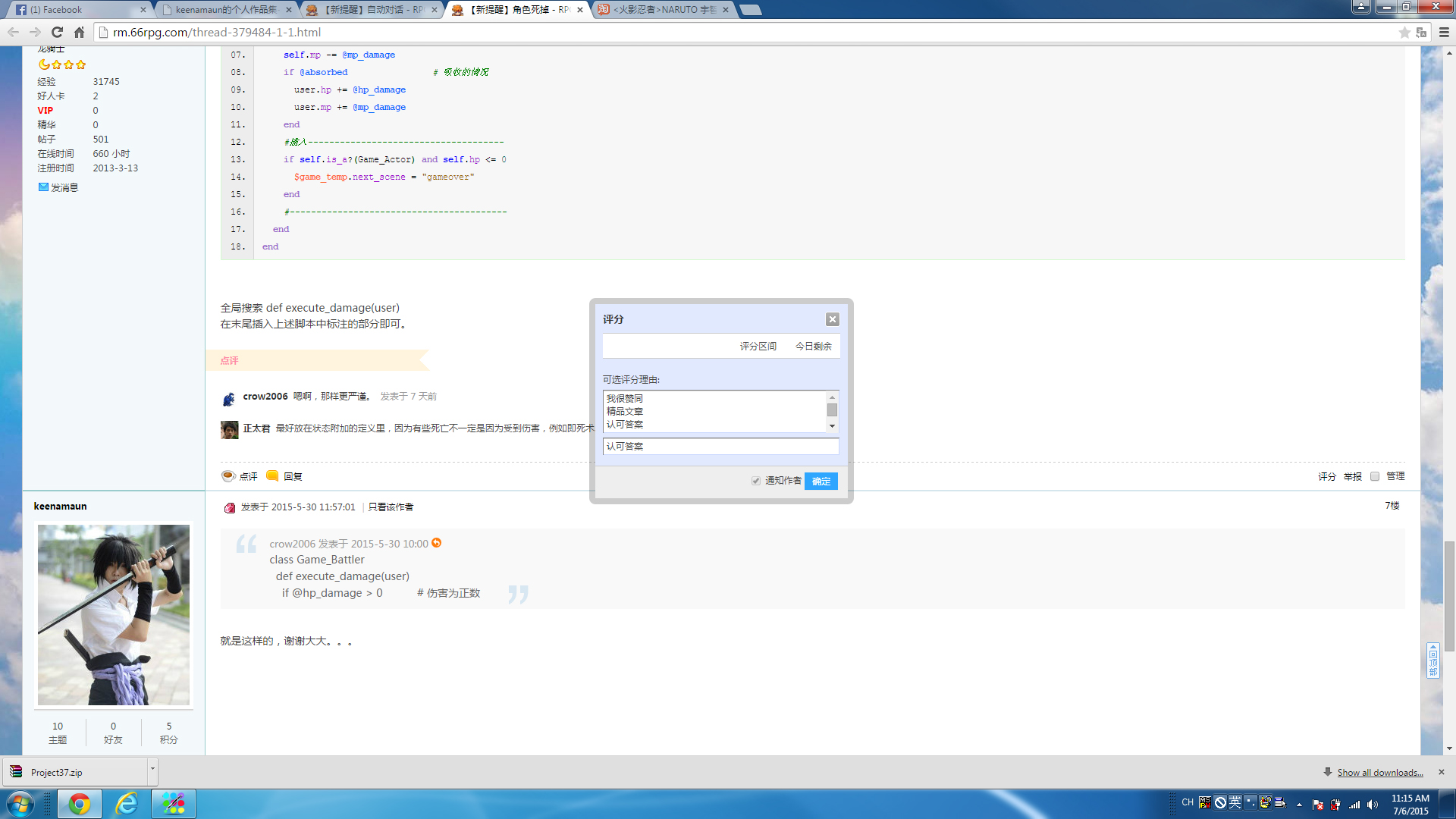Open the Chrome menu hamburger icon
The image size is (1456, 819).
tap(1444, 32)
